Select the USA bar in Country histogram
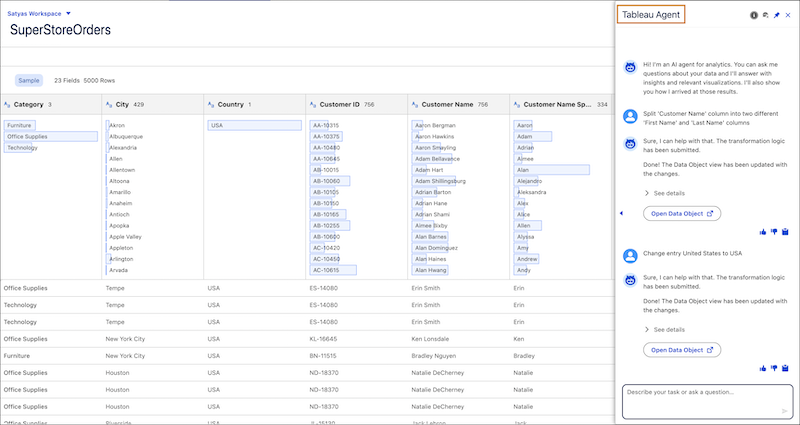 pos(255,126)
